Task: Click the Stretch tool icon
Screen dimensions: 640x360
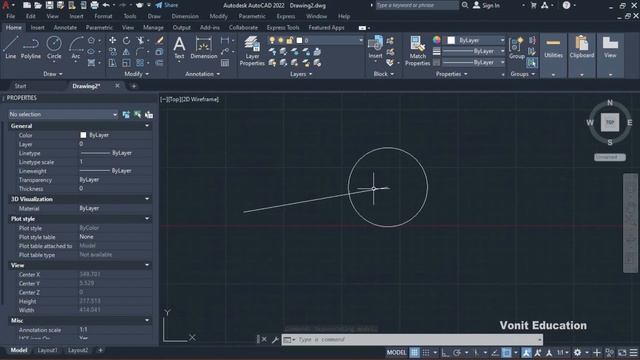Action: [x=112, y=63]
